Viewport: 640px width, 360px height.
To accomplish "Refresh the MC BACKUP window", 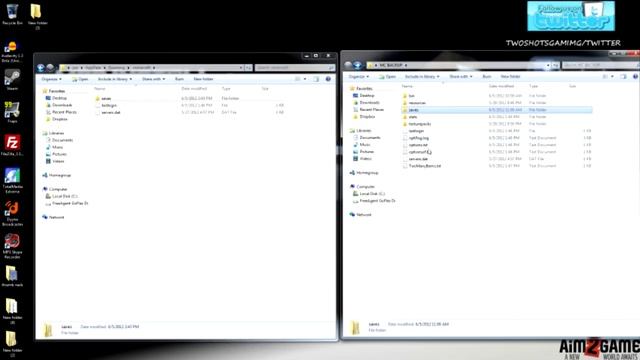I will tap(556, 65).
